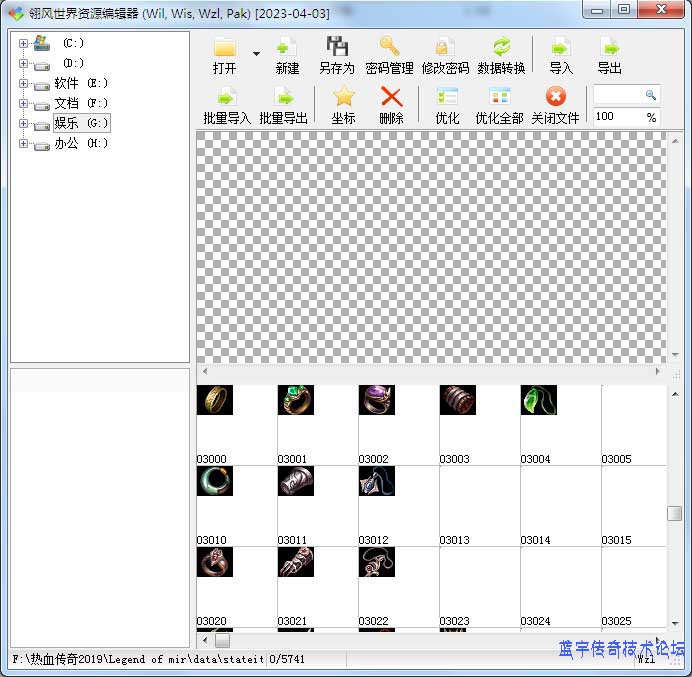
Task: Click the zoom percentage field showing 100
Action: [617, 117]
